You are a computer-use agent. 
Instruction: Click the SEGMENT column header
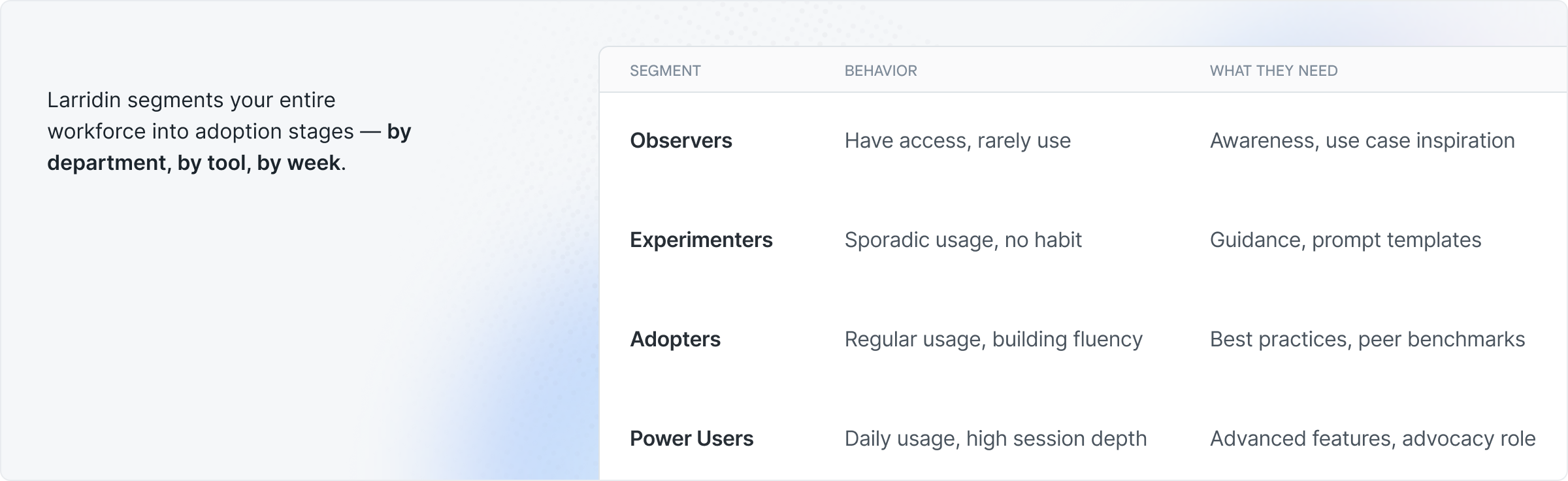point(665,71)
